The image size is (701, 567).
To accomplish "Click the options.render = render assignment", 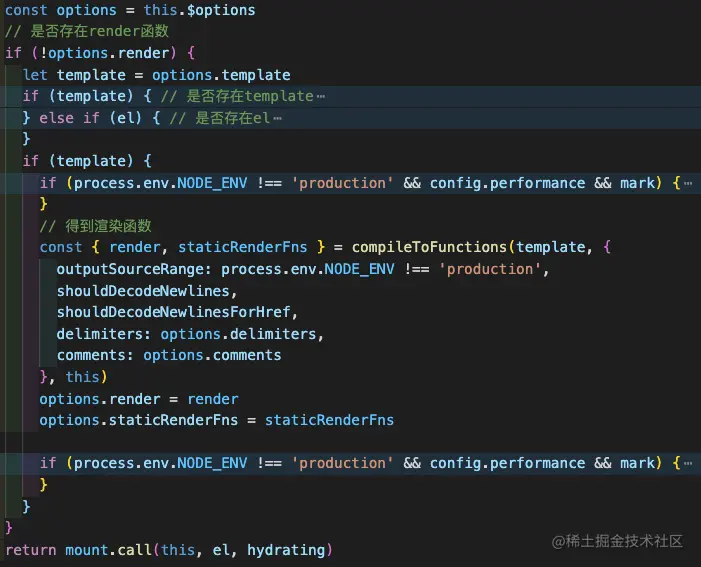I will (139, 399).
